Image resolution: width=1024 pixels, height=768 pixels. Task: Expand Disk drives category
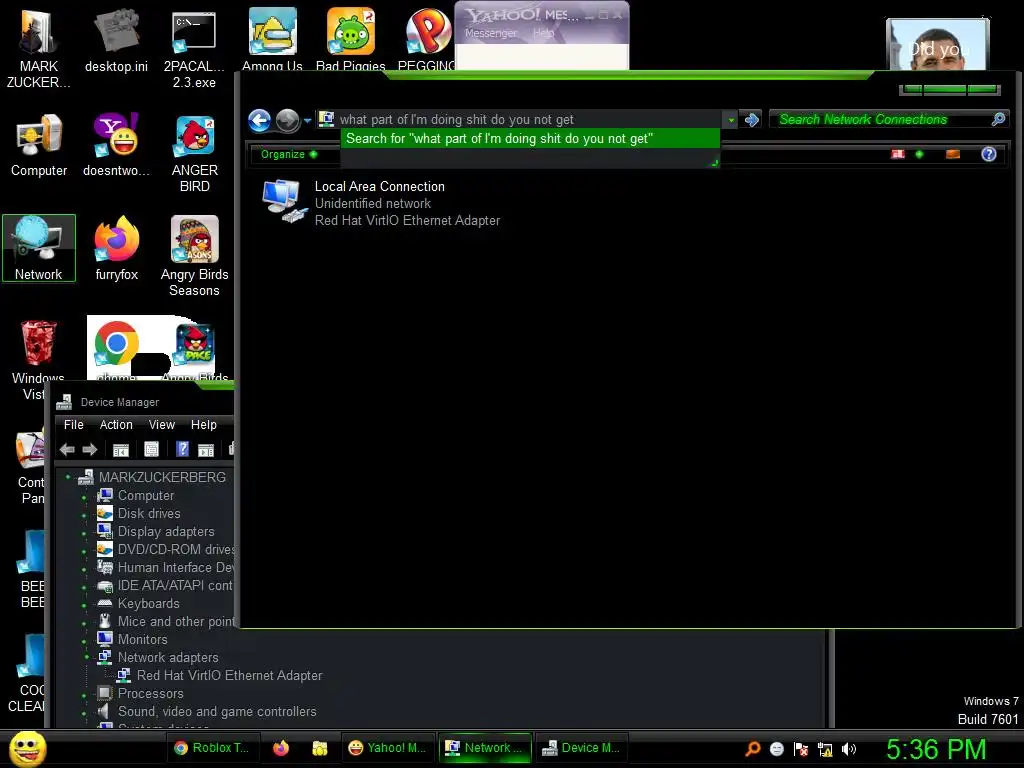tap(84, 515)
